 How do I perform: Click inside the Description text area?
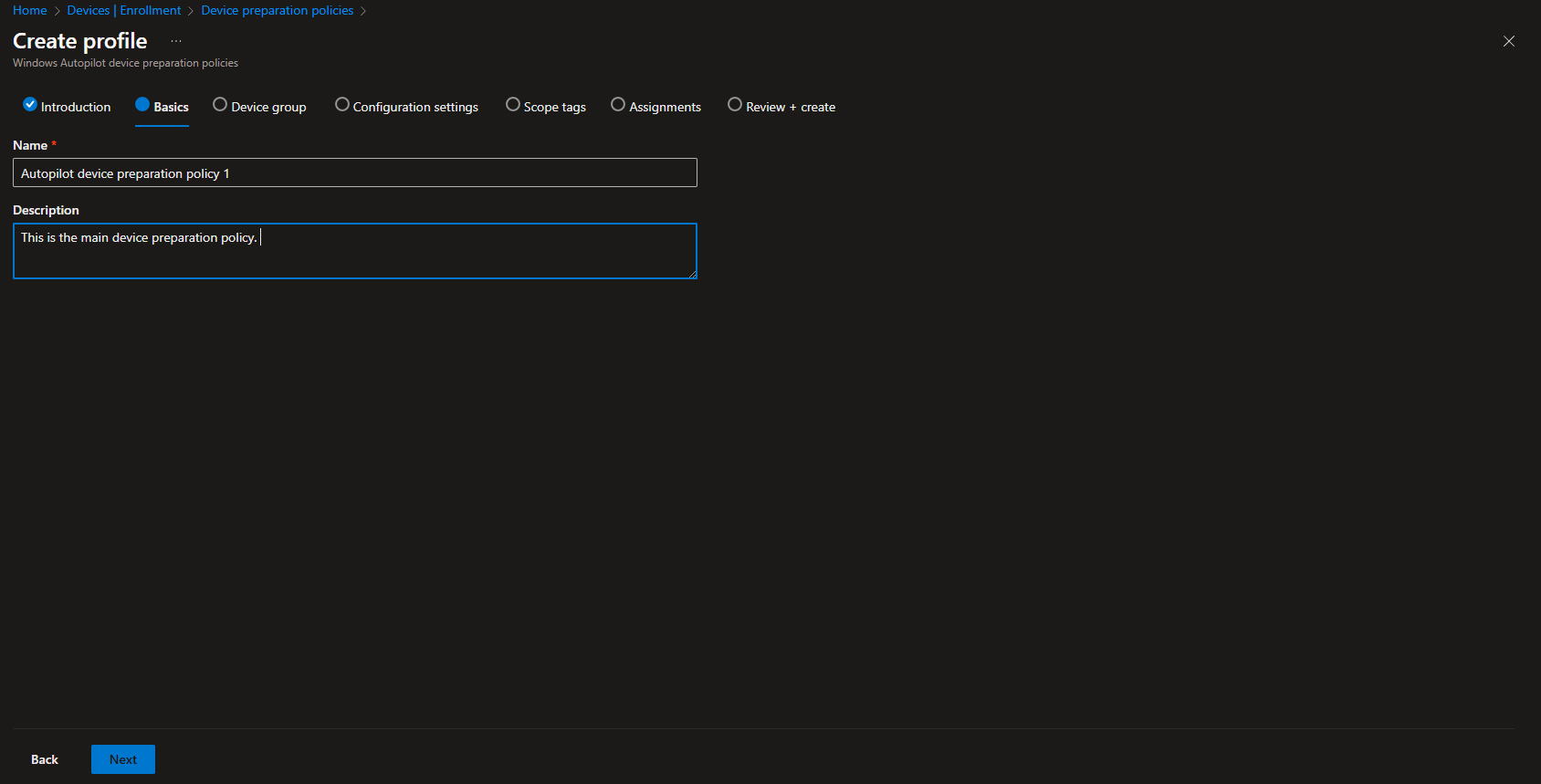[355, 251]
